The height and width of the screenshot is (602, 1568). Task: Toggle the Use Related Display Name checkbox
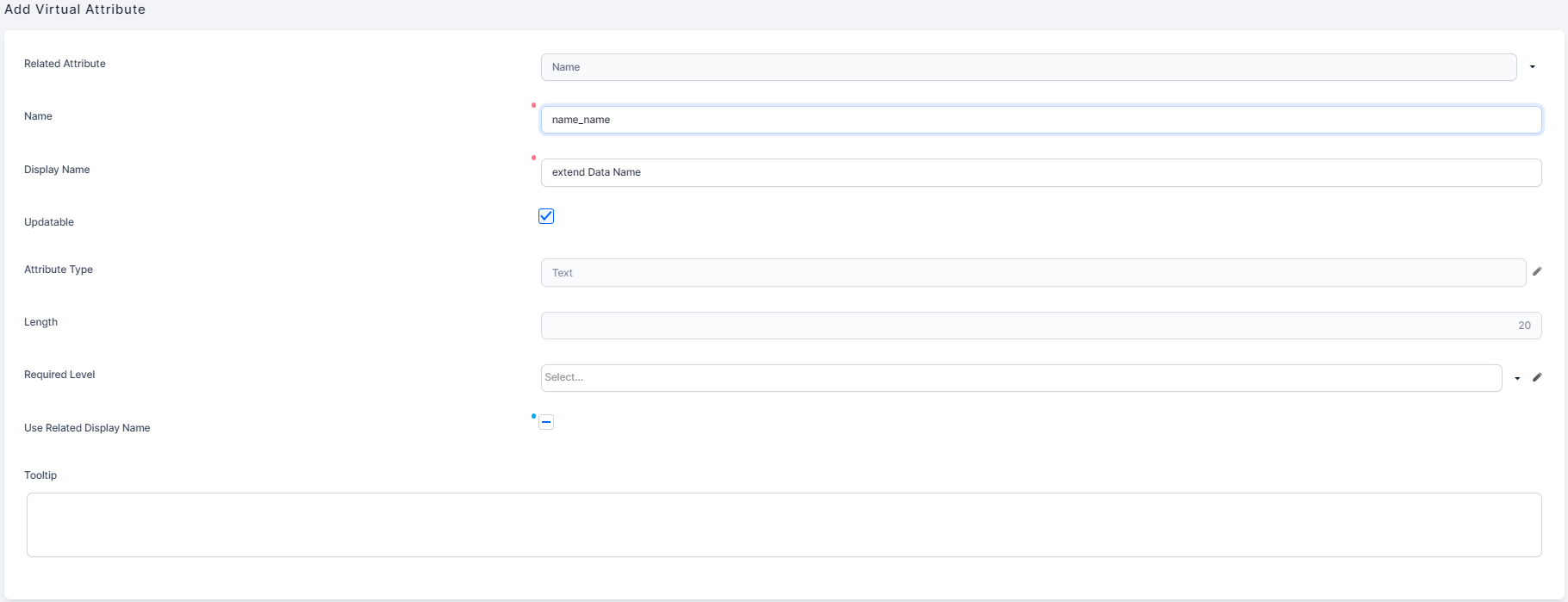pos(546,422)
